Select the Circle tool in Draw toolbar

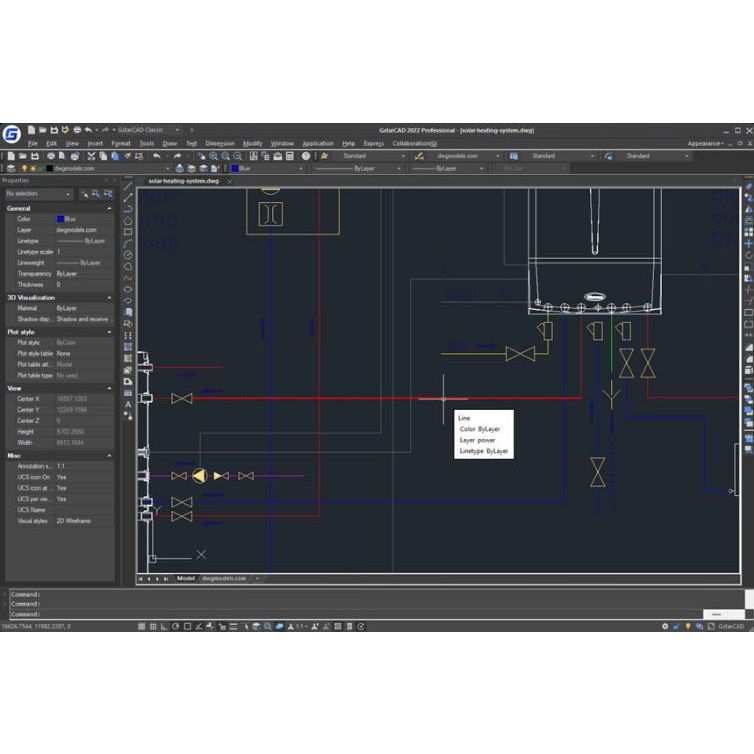(128, 255)
